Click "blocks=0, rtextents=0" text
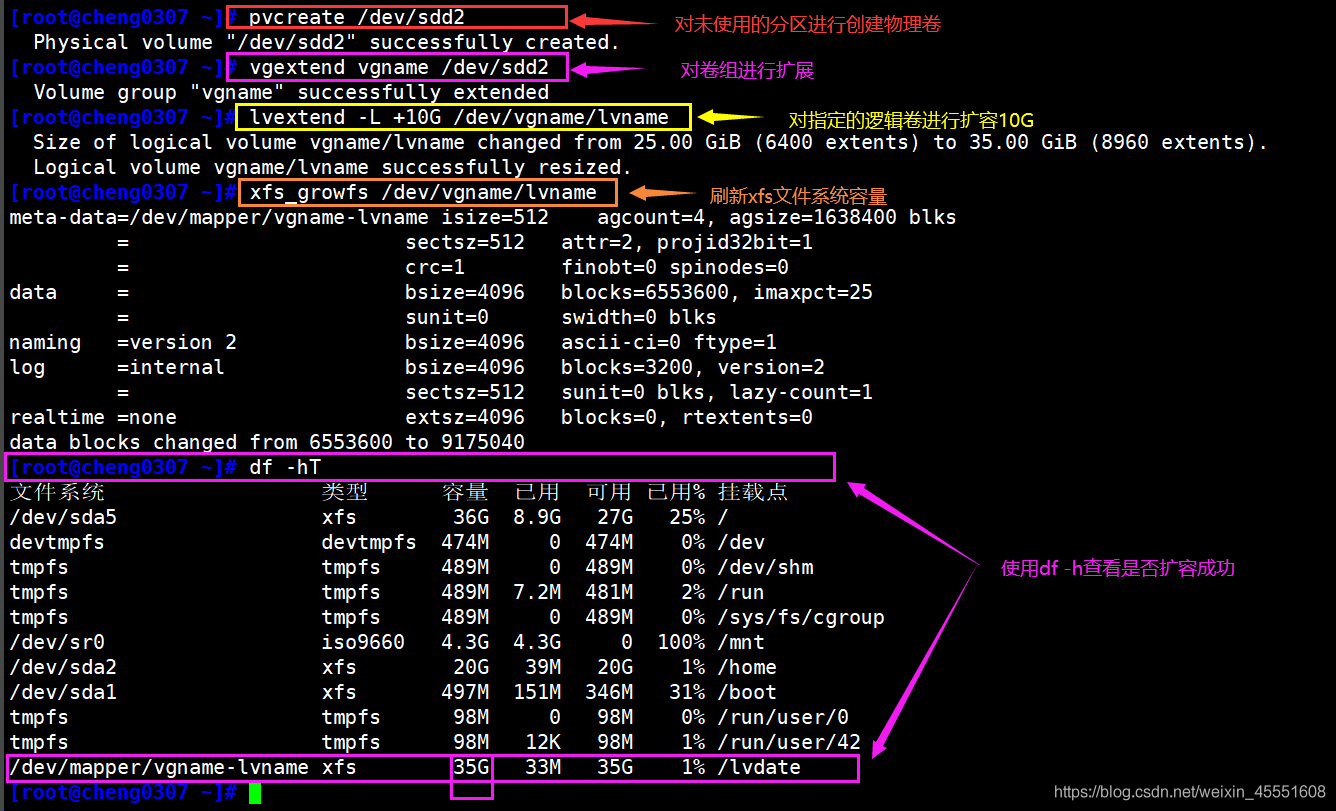Viewport: 1336px width, 811px height. point(687,417)
